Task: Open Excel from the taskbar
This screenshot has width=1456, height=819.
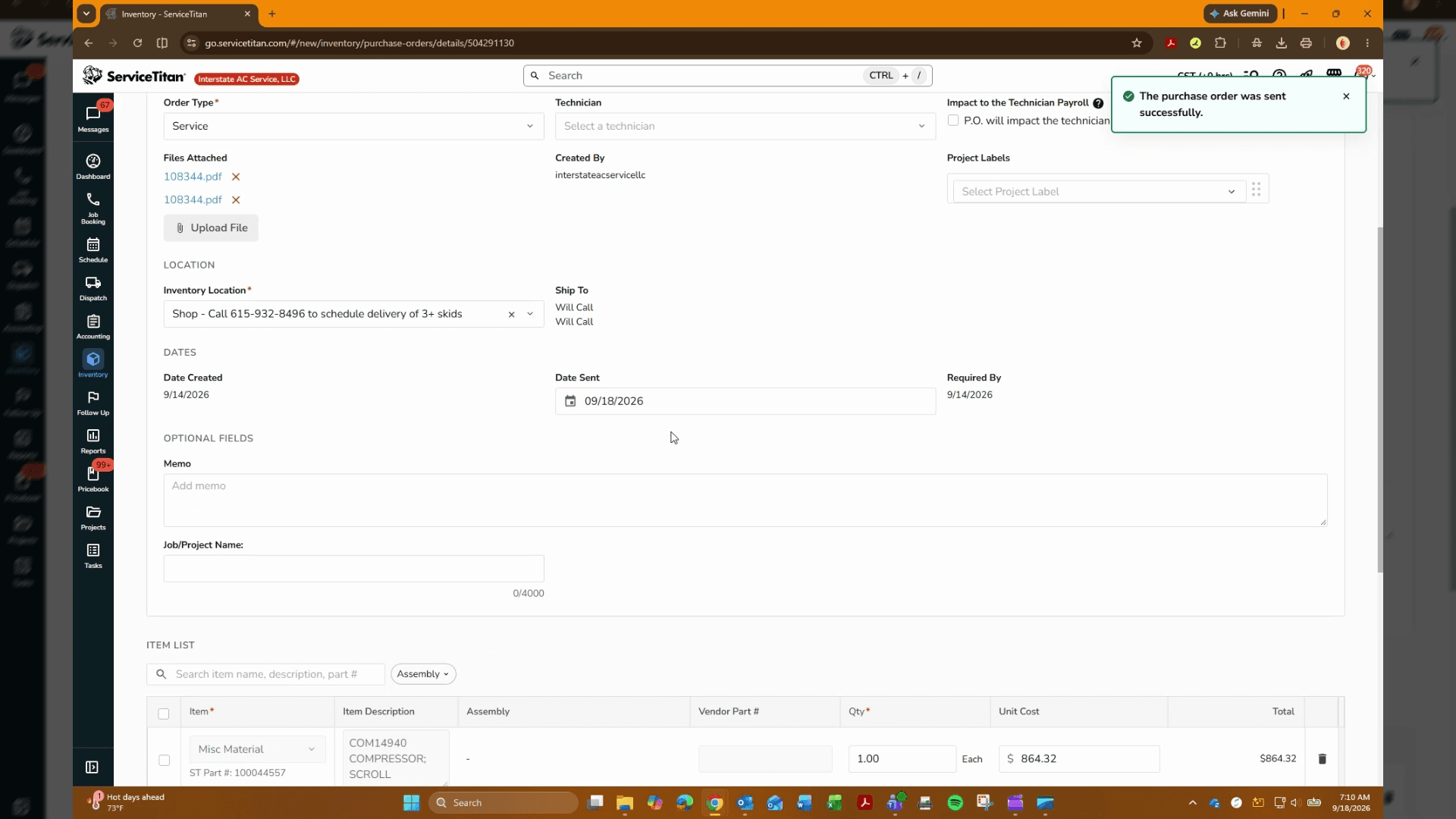Action: 834,803
